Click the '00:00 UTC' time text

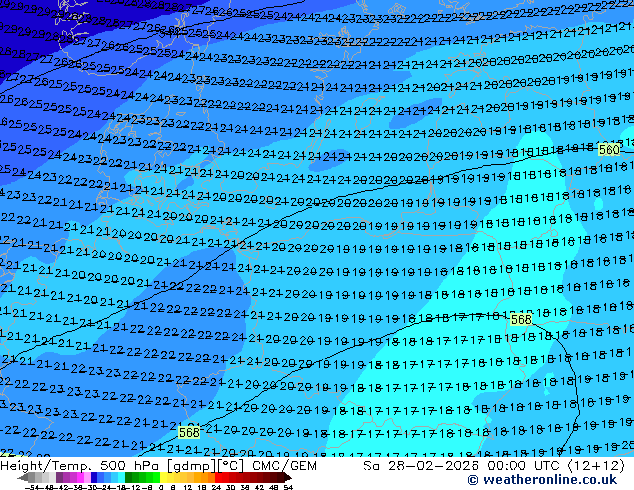point(525,466)
